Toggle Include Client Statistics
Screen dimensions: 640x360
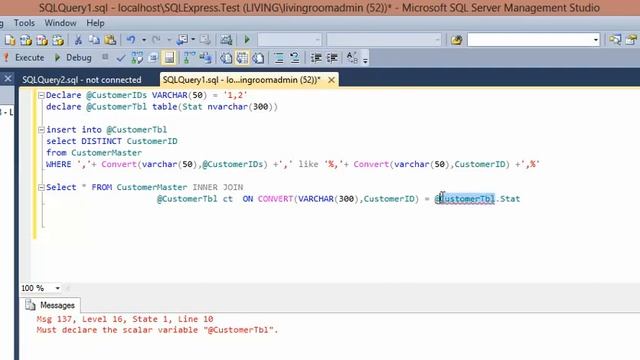pyautogui.click(x=205, y=58)
